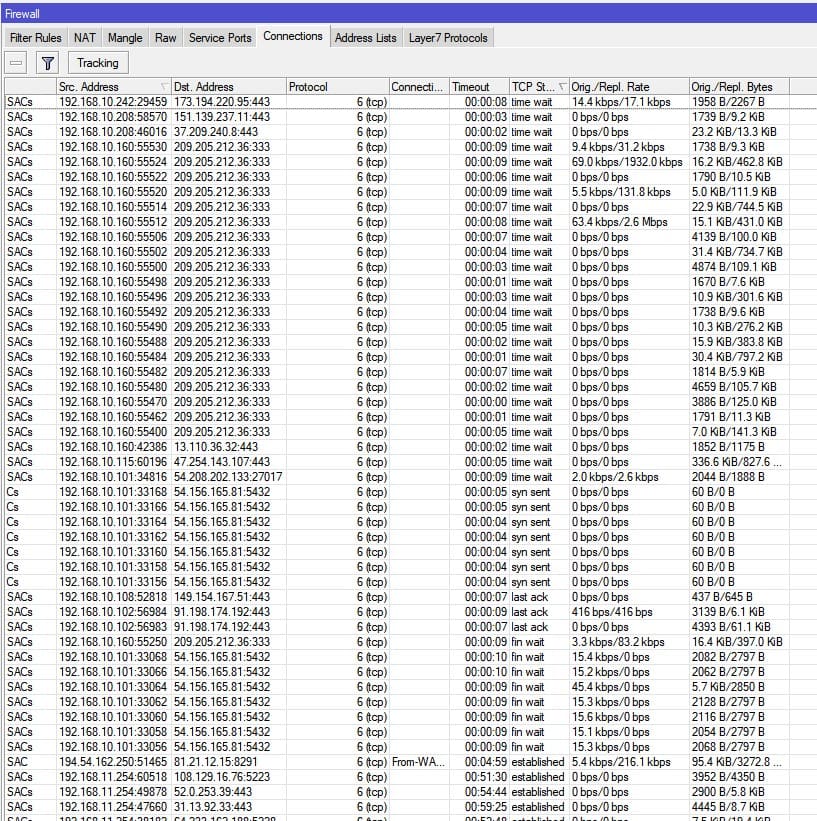Click destination 47.254.143.107:443

222,462
